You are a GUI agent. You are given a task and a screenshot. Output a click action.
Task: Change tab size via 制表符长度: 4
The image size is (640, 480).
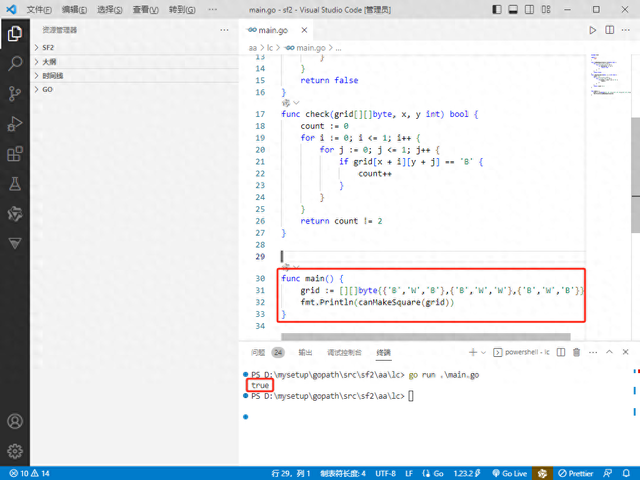343,473
